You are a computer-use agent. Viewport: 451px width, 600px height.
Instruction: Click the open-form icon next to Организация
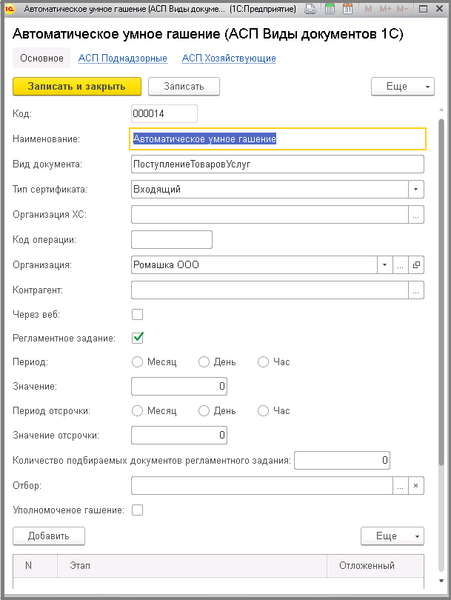[416, 265]
